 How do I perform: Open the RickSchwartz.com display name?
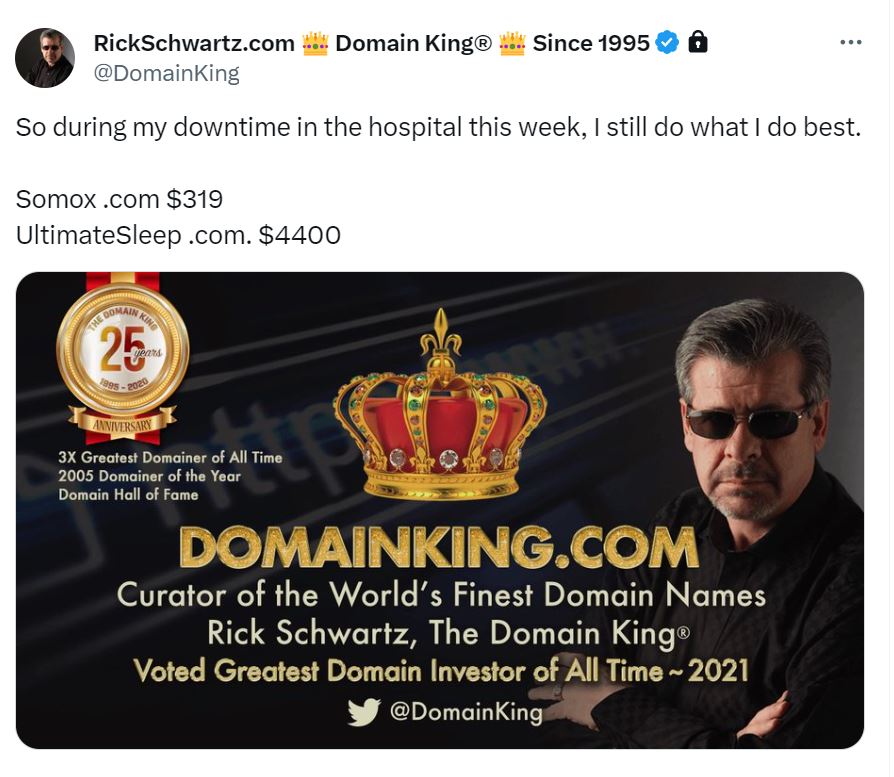[193, 43]
